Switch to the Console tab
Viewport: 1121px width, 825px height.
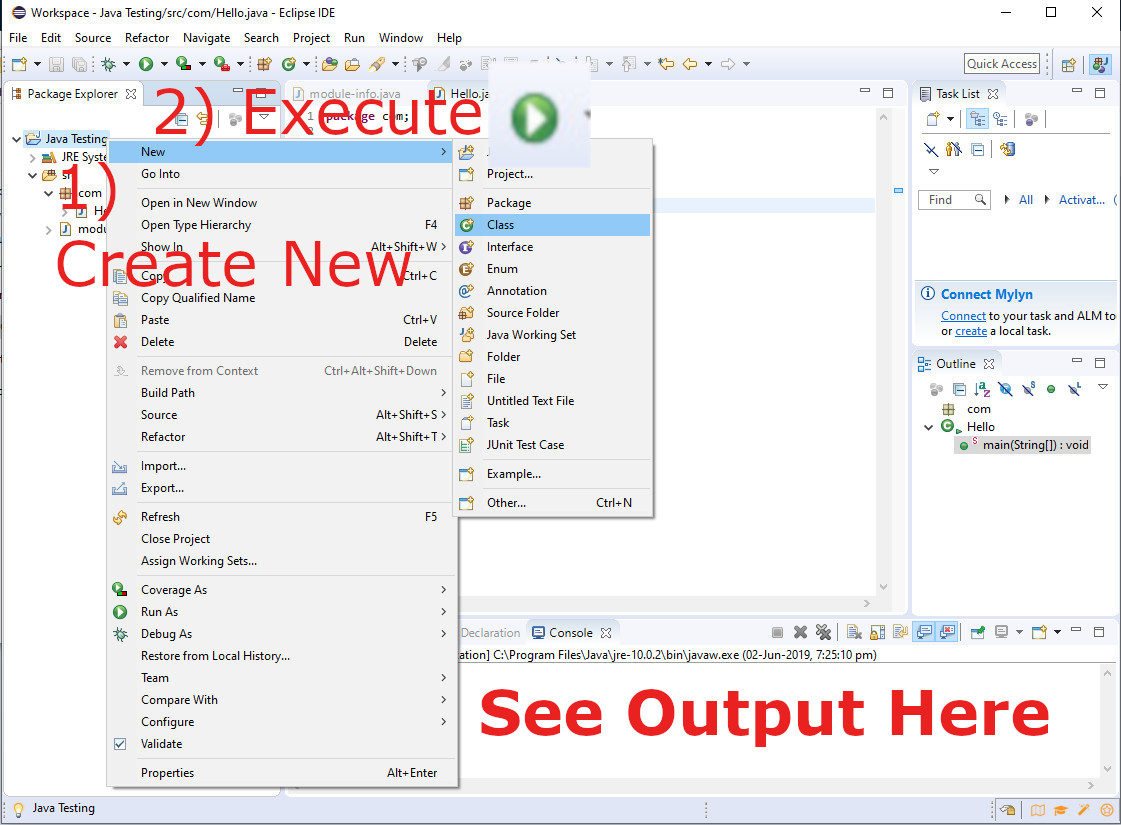[x=568, y=632]
